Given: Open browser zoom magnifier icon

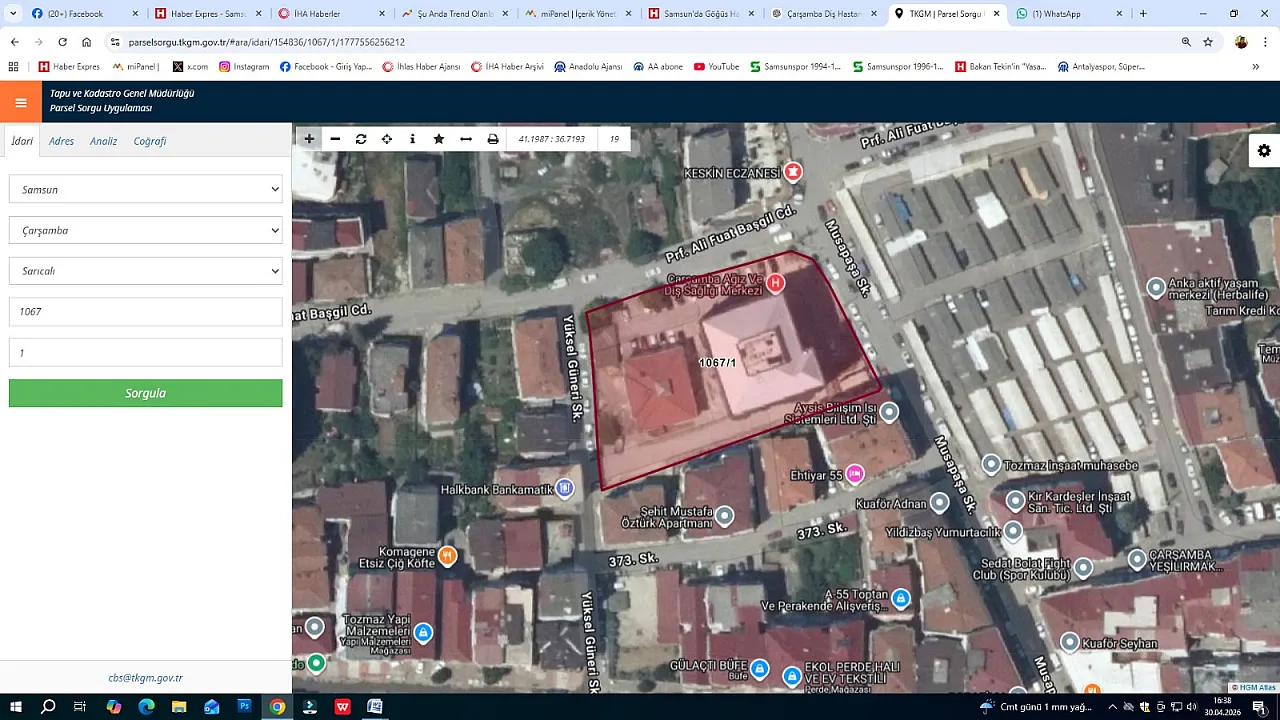Looking at the screenshot, I should click(1186, 42).
